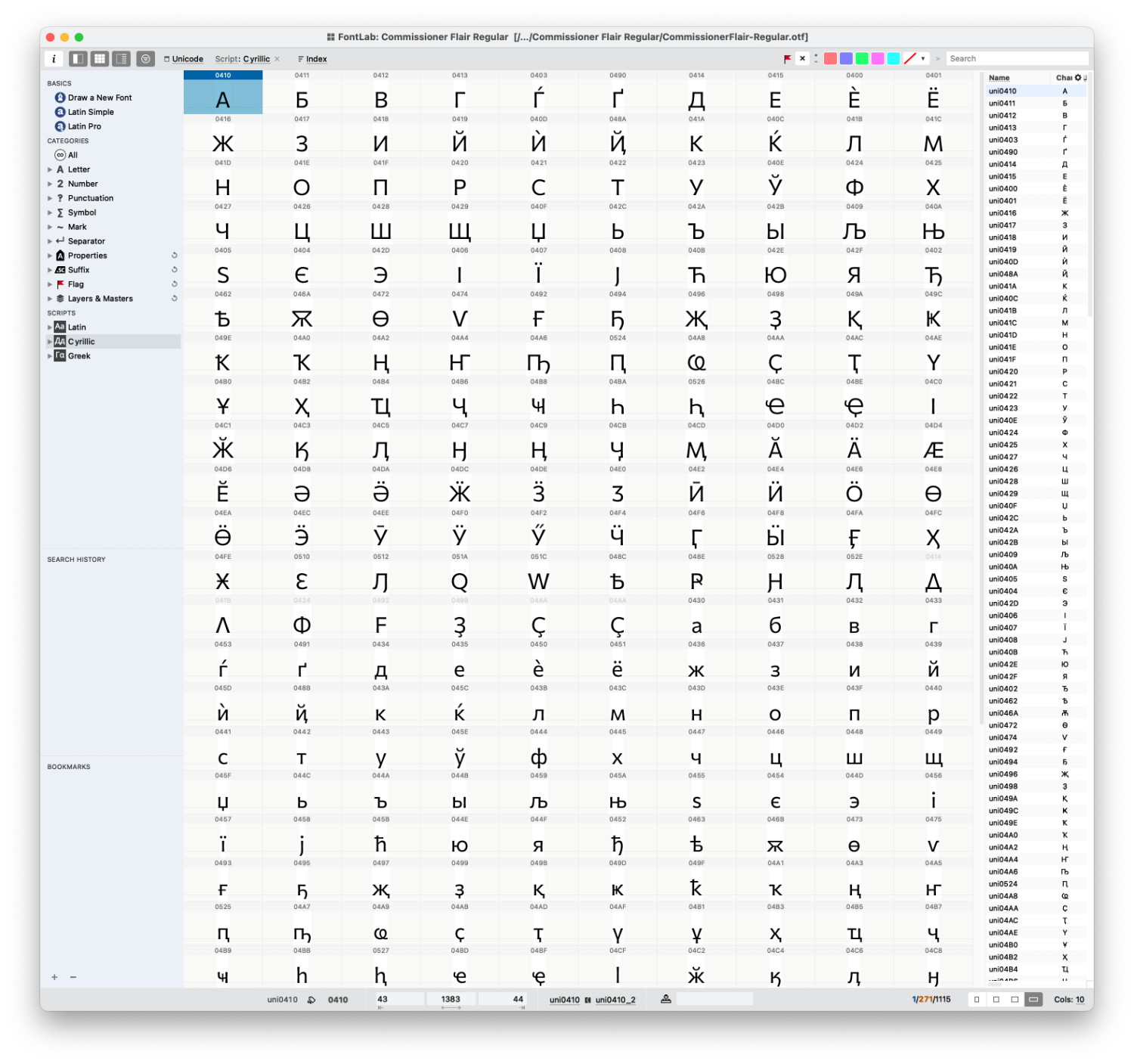Clear the flag color with the X button

[803, 58]
